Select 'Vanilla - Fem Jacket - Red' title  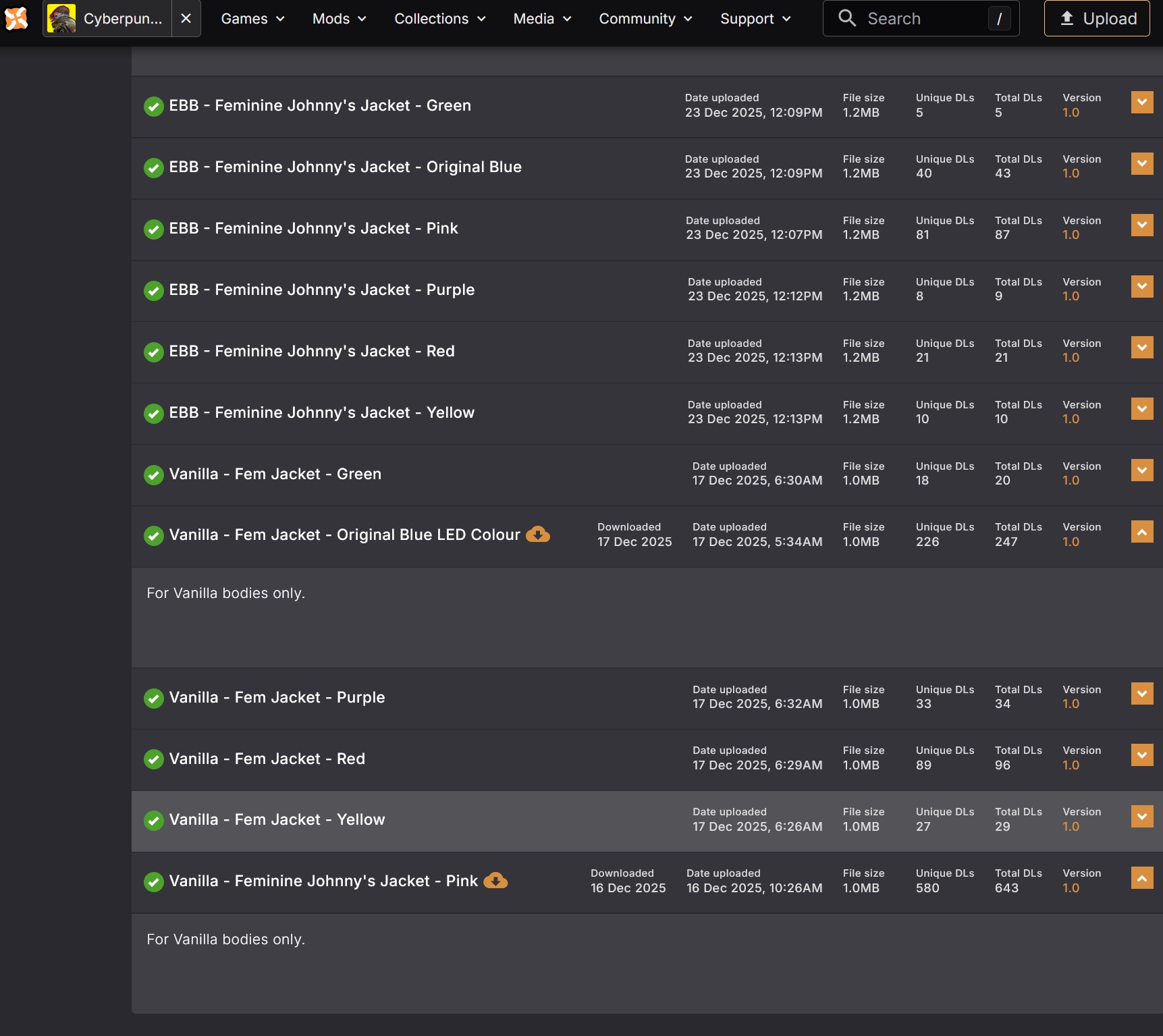(x=267, y=759)
